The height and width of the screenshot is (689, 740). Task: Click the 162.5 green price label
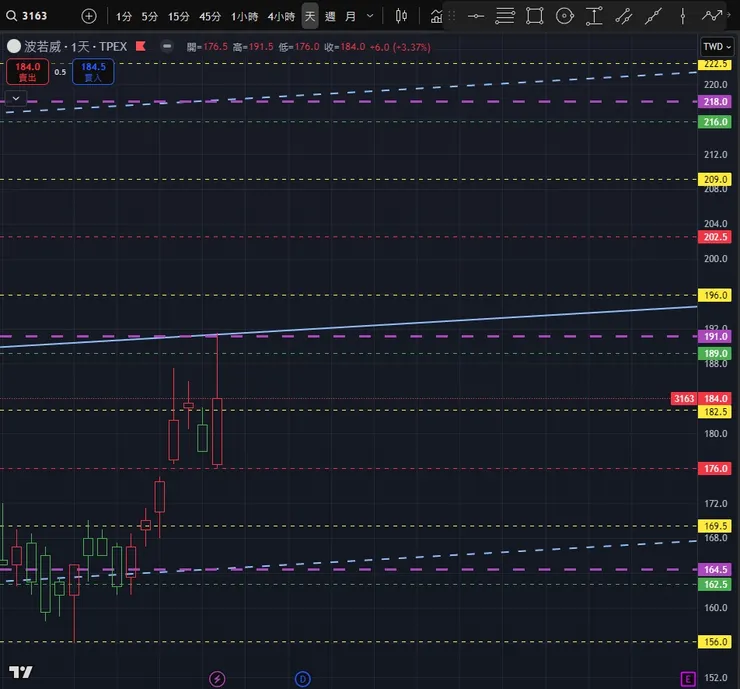pyautogui.click(x=715, y=585)
